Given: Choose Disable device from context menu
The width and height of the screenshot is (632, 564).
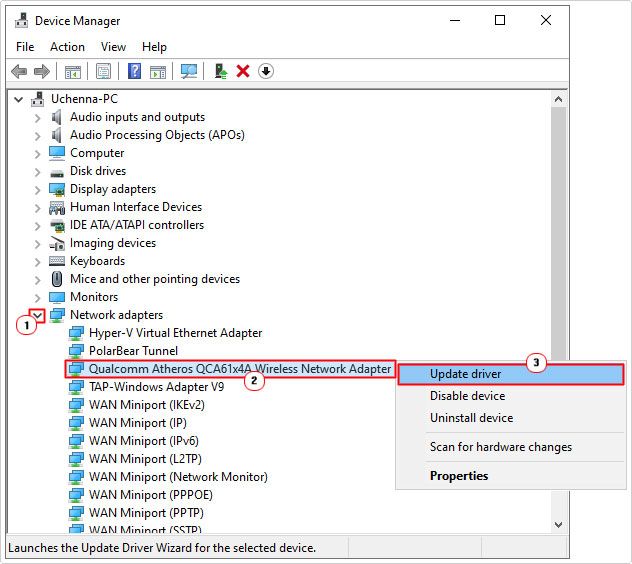Looking at the screenshot, I should [x=511, y=396].
